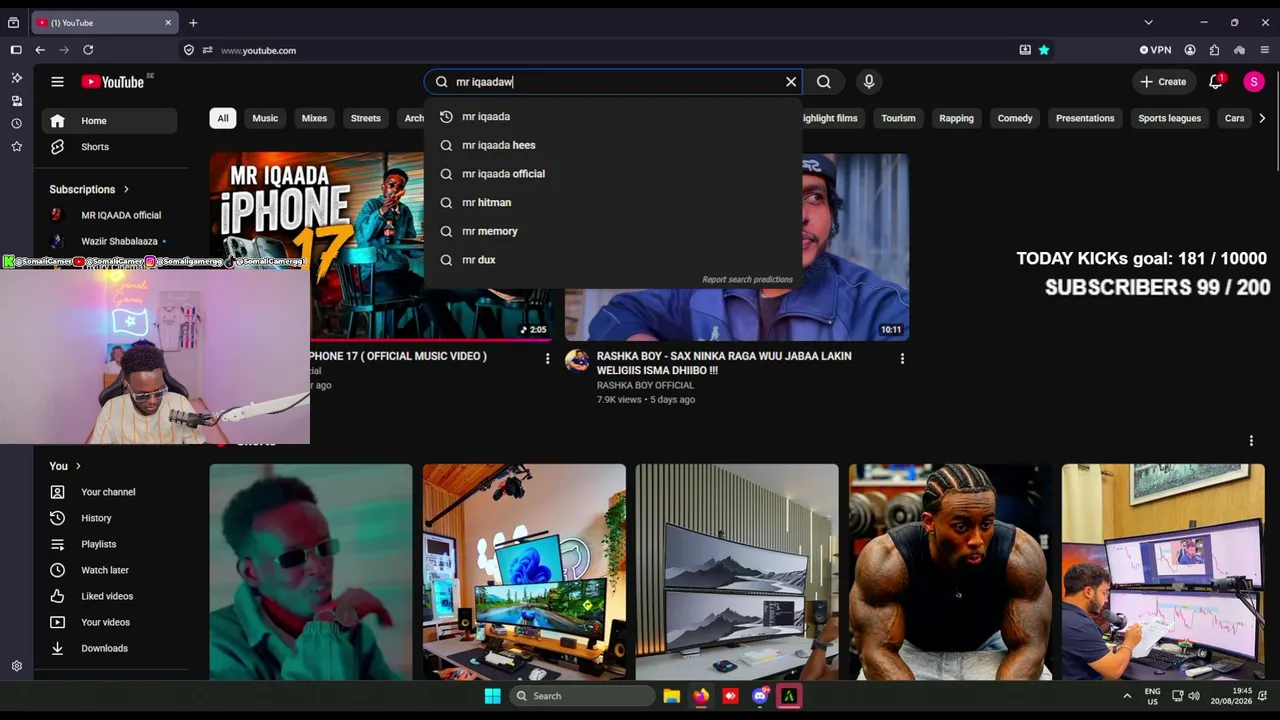Open the Create menu button
This screenshot has width=1280, height=720.
pos(1163,82)
